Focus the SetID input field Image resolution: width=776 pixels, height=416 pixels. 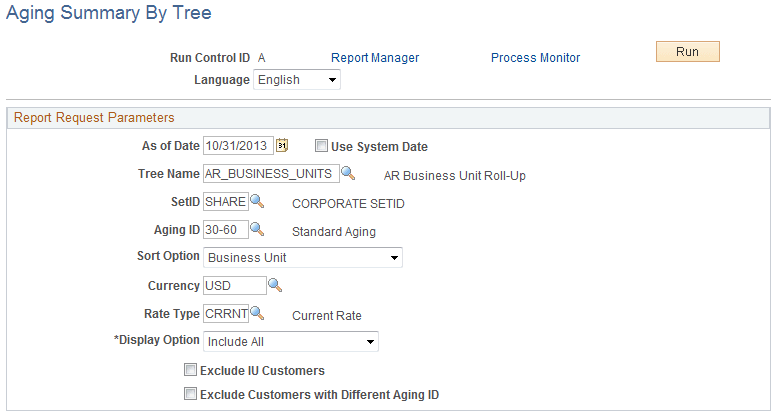225,202
